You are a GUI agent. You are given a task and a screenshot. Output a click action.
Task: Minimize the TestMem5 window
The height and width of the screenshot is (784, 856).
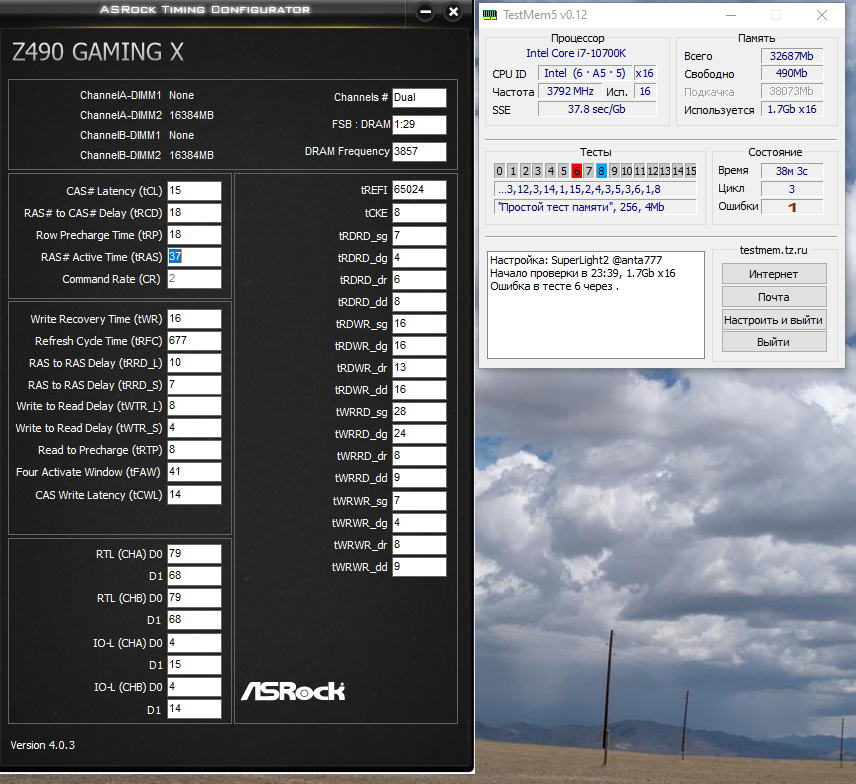point(730,15)
